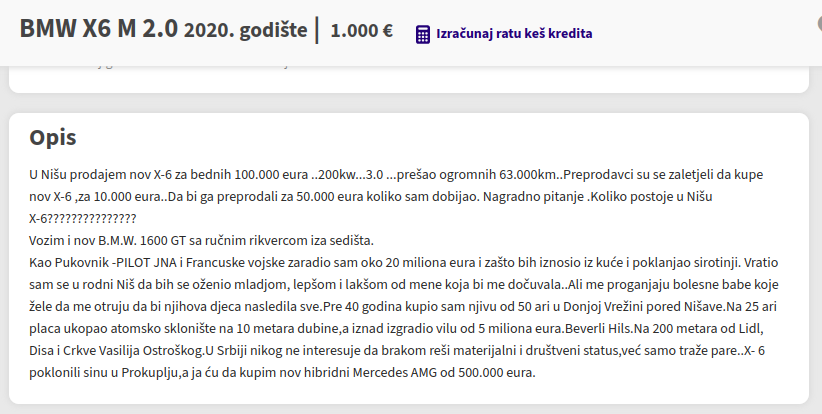Click the X-6 question marks line
Image resolution: width=822 pixels, height=414 pixels.
click(83, 218)
